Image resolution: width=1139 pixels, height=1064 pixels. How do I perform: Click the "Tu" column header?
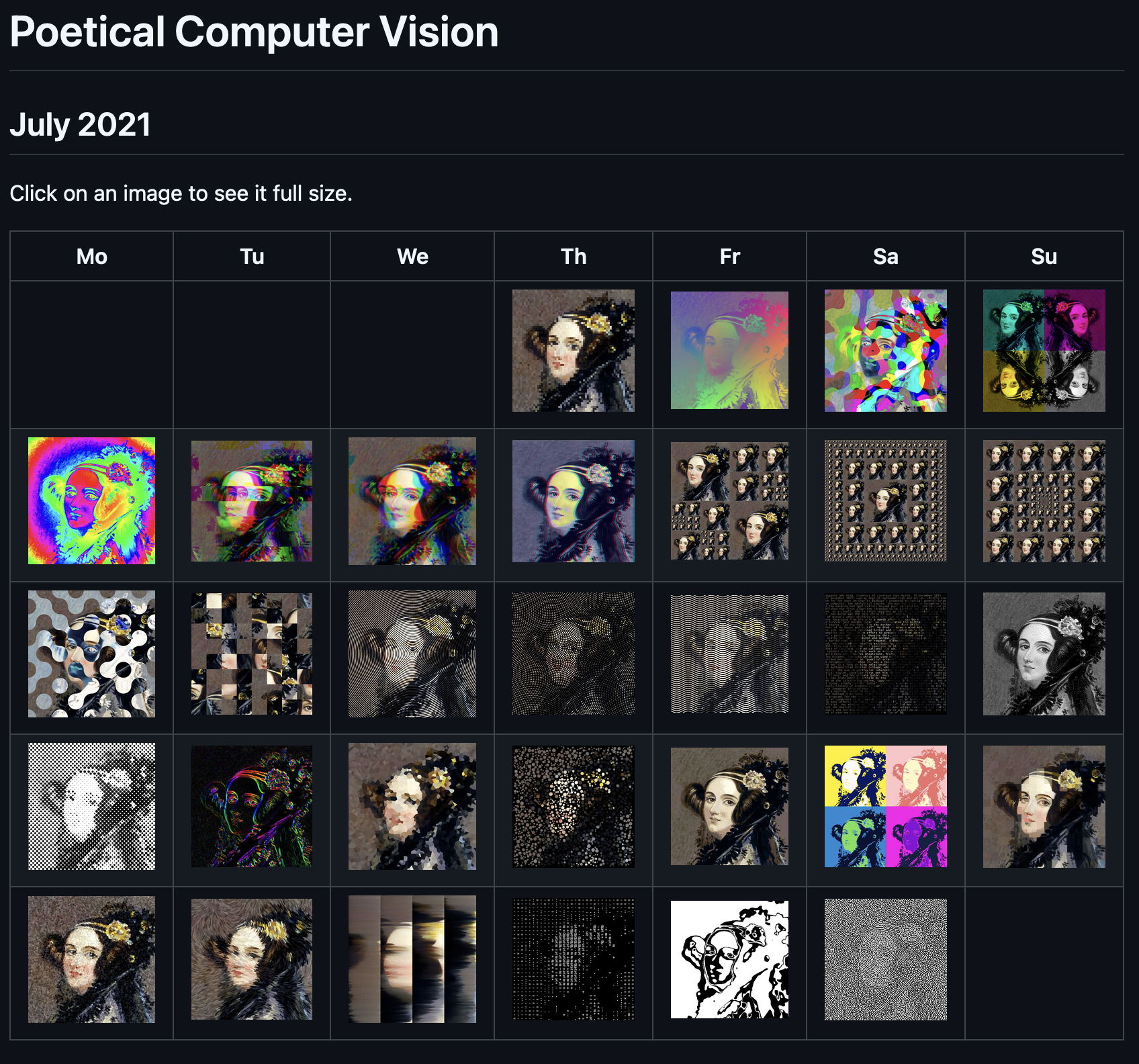point(252,257)
